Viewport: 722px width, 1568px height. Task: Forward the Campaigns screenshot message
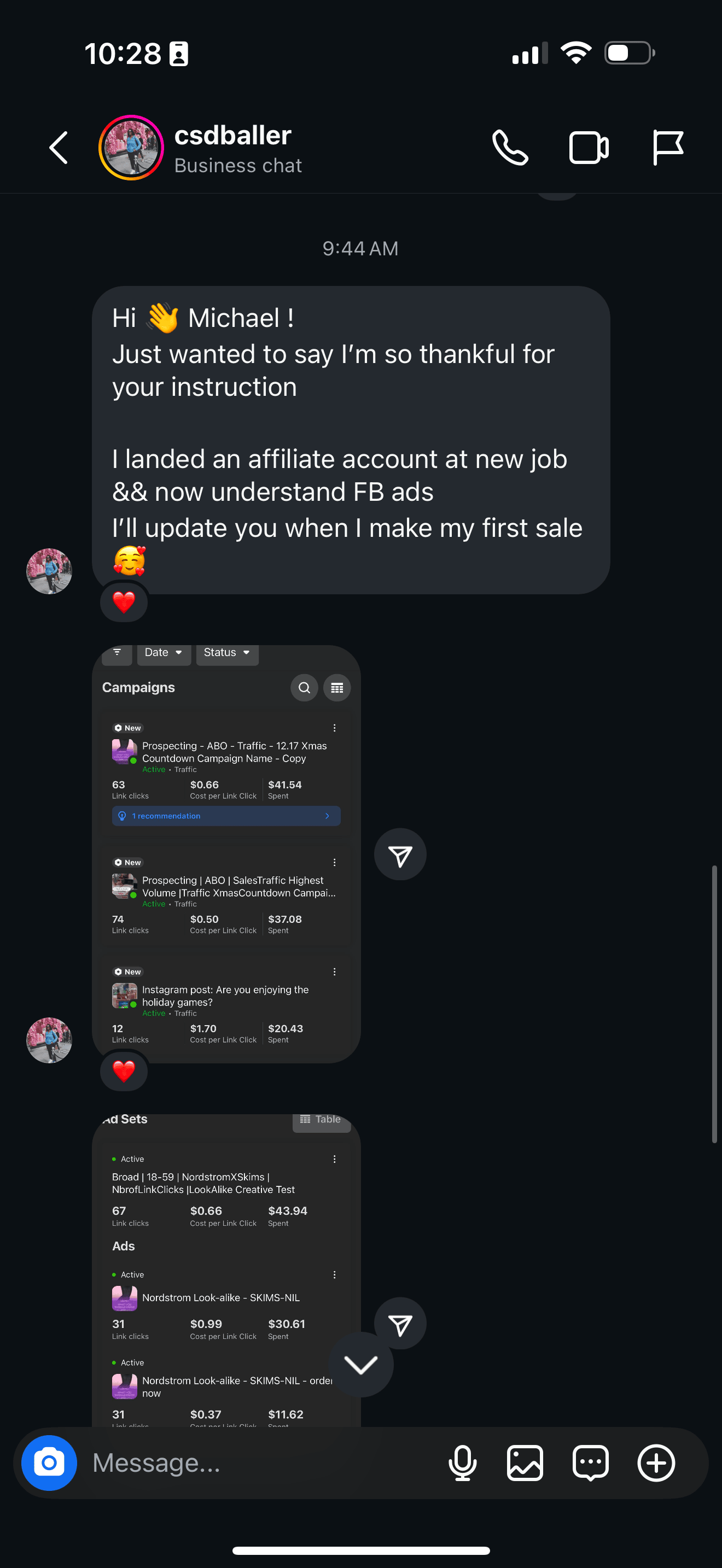coord(400,855)
